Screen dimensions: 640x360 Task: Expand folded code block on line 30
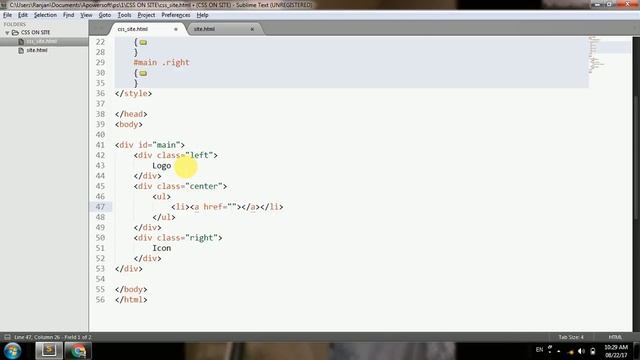(143, 73)
